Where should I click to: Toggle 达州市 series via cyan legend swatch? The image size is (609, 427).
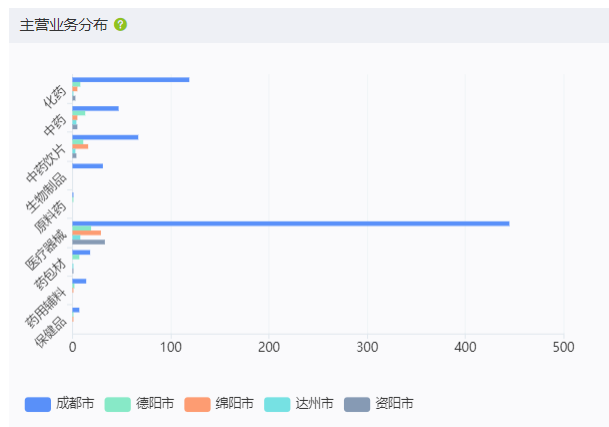tap(277, 404)
